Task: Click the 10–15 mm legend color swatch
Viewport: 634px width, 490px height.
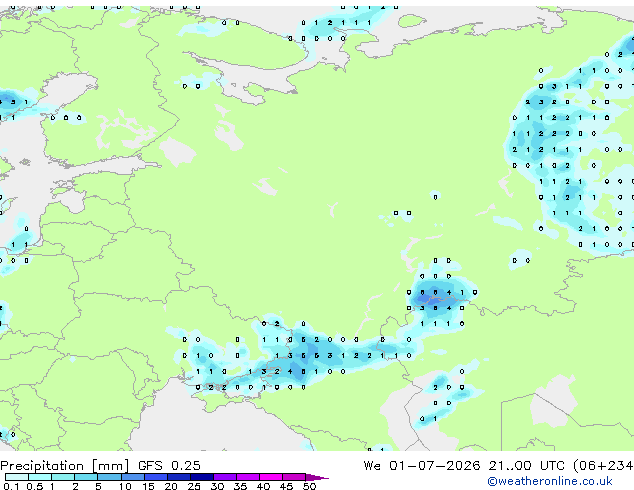Action: coord(132,477)
